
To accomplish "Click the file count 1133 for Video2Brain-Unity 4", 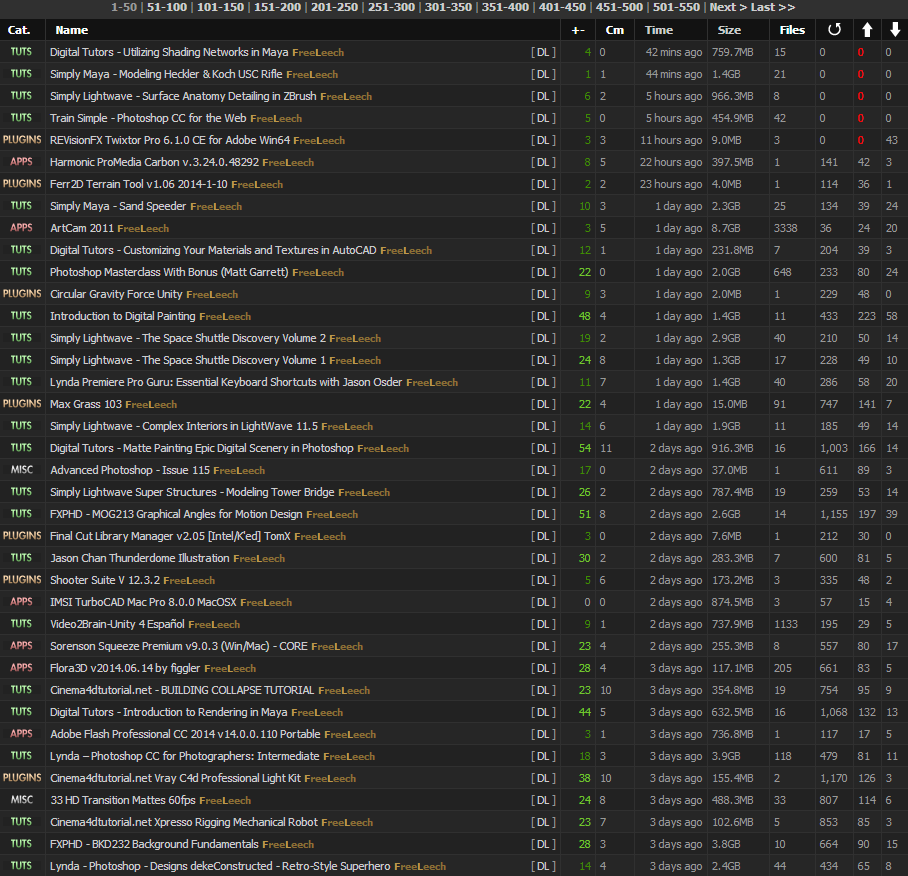I will 786,624.
